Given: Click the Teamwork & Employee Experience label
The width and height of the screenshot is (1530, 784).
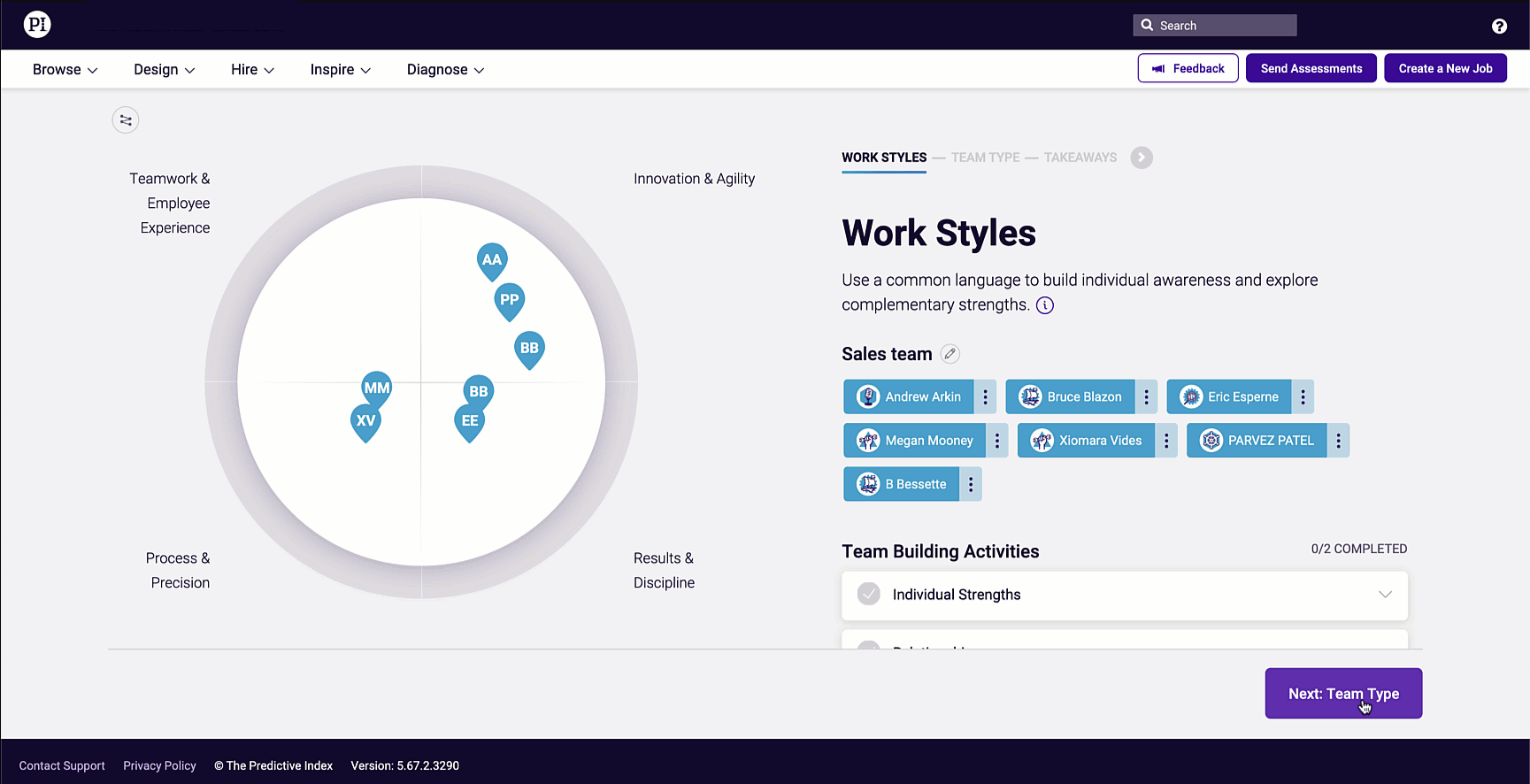Looking at the screenshot, I should [x=170, y=204].
